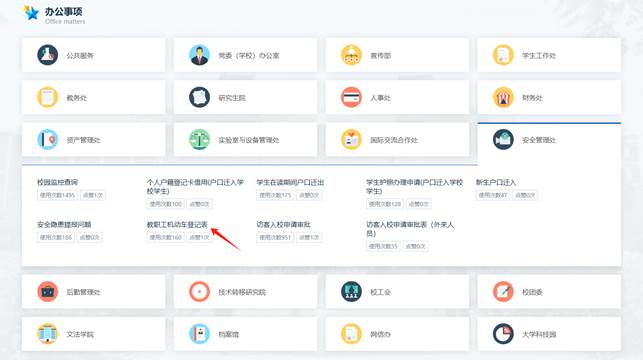The width and height of the screenshot is (643, 360).
Task: Click the star logo beside 办公事项
Action: [x=31, y=13]
